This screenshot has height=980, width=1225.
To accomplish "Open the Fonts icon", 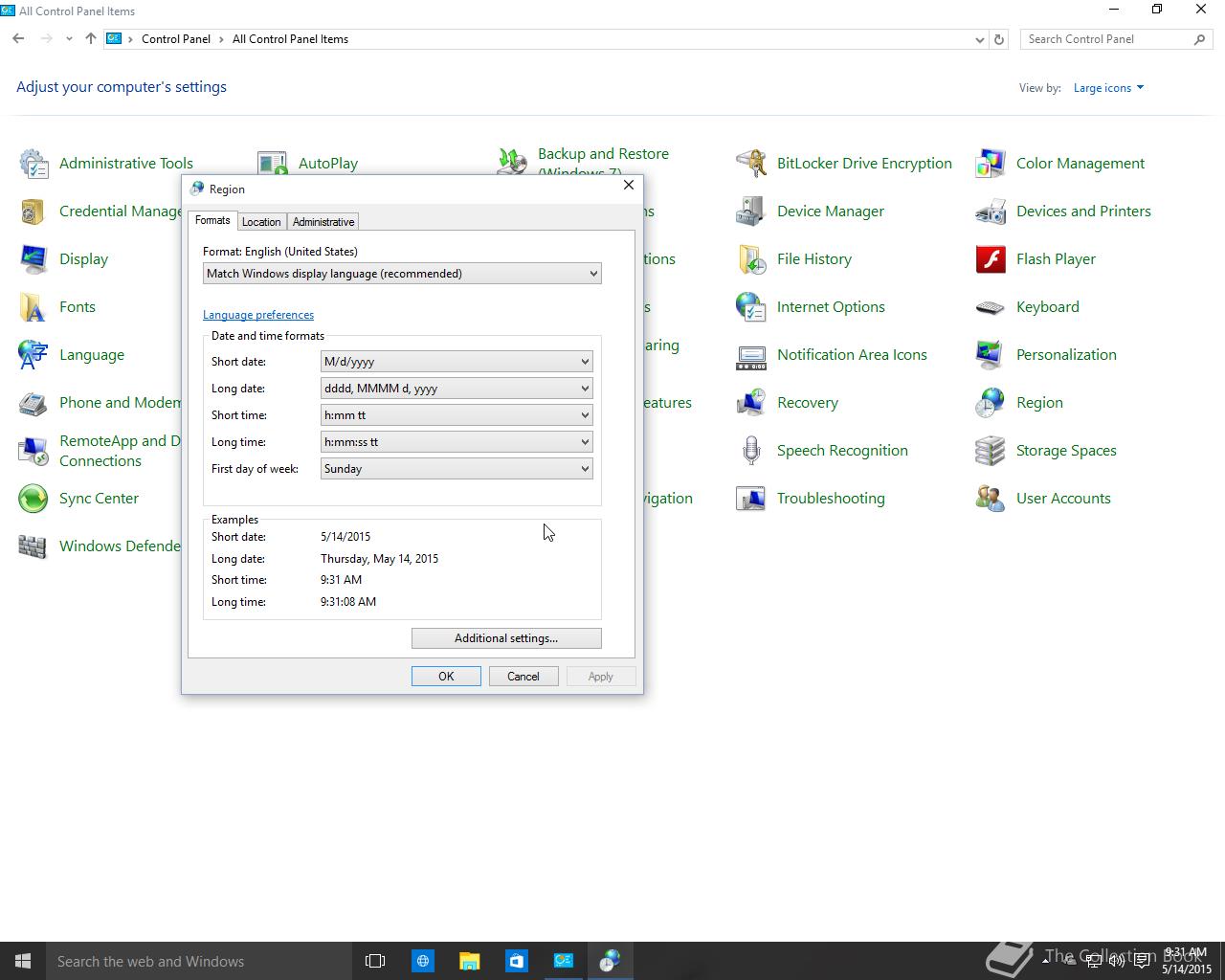I will (x=33, y=307).
